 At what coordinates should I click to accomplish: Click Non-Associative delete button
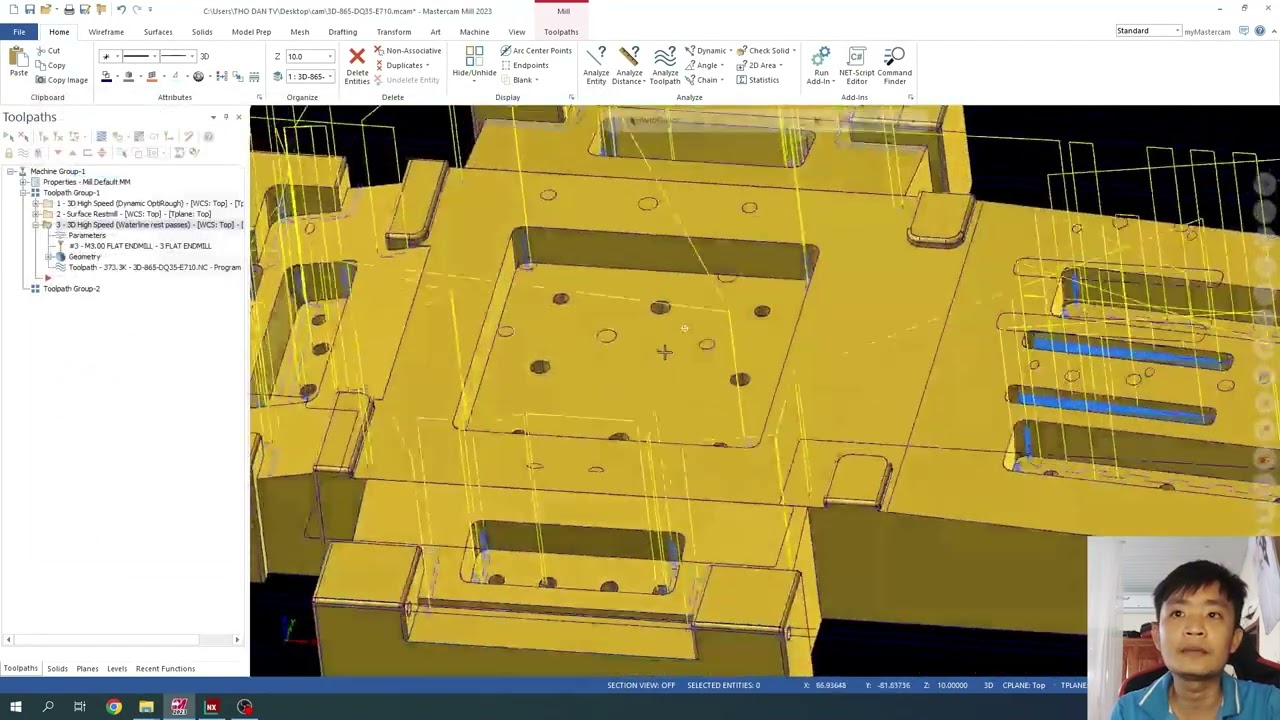click(408, 50)
